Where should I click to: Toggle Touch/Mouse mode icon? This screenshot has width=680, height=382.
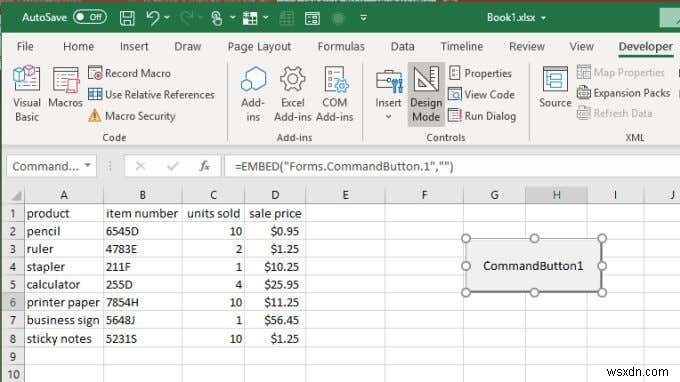coord(216,18)
